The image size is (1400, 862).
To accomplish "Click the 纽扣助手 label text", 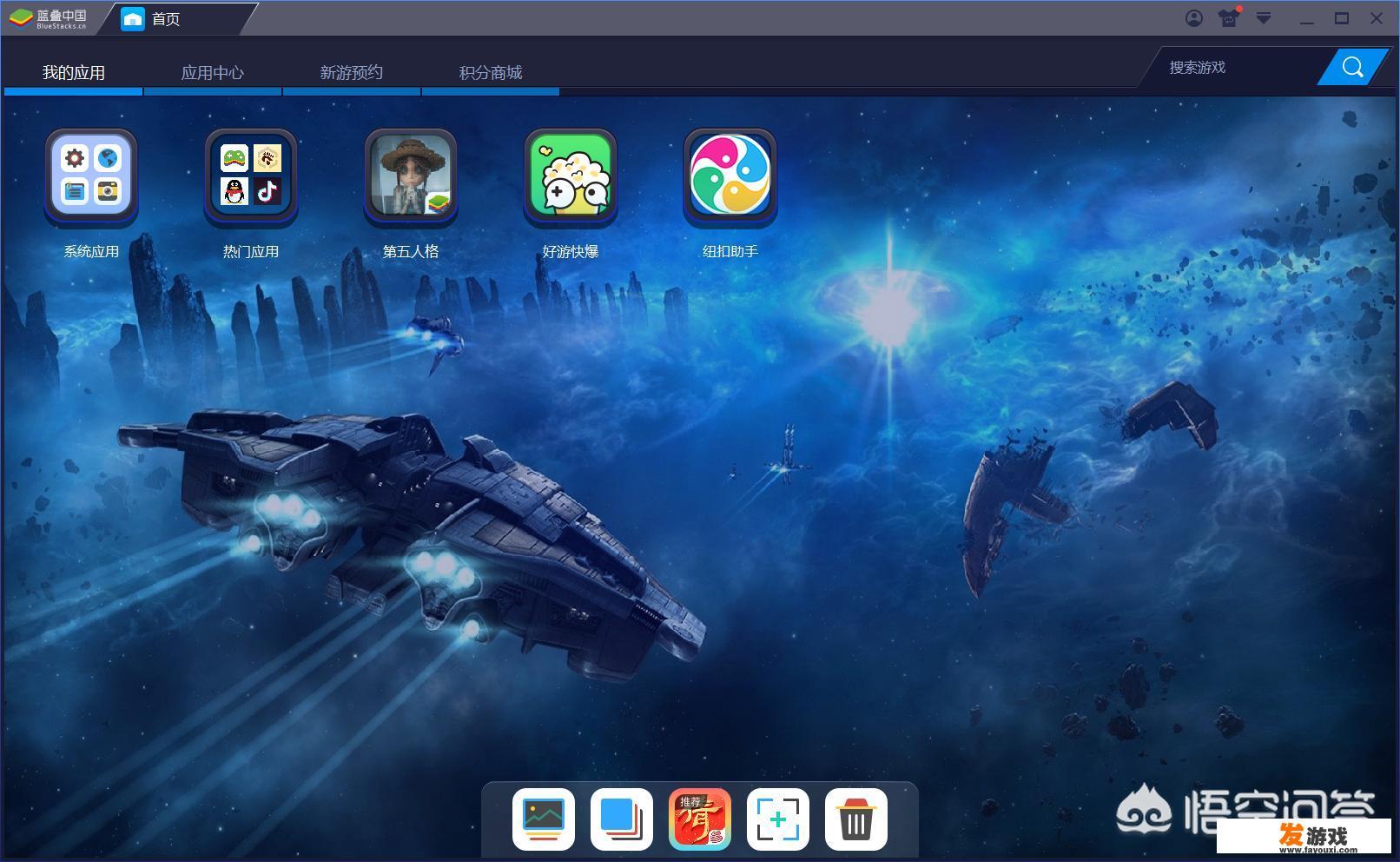I will pos(730,252).
